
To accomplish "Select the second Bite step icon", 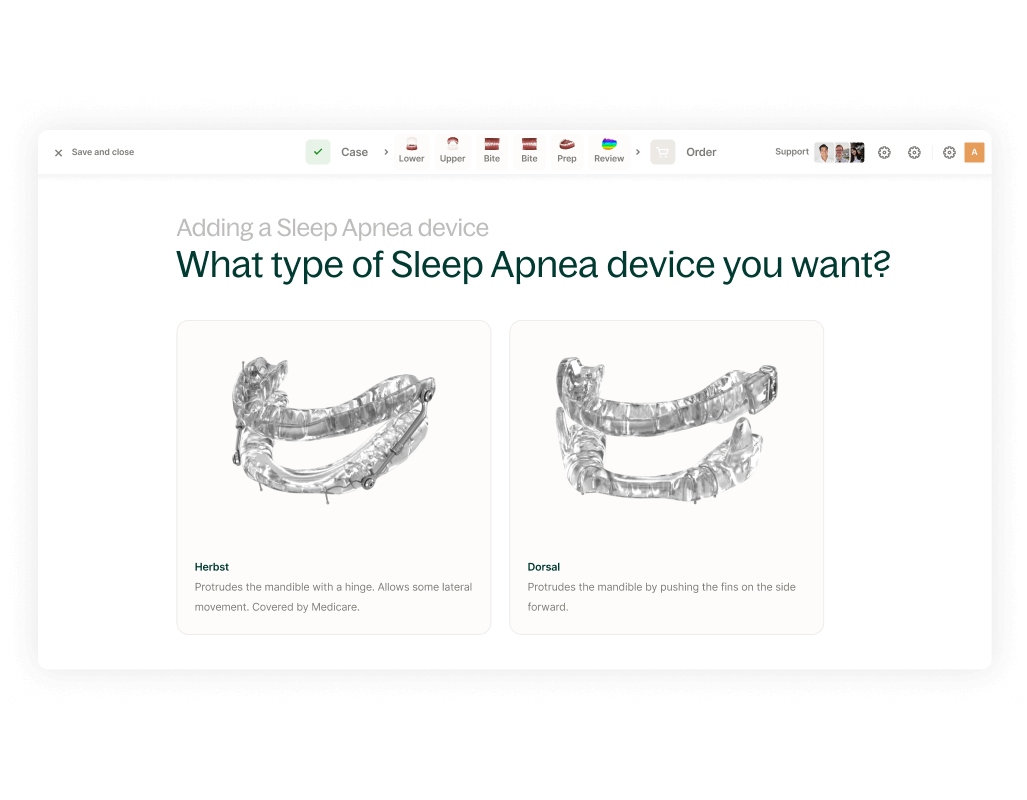I will pos(529,151).
